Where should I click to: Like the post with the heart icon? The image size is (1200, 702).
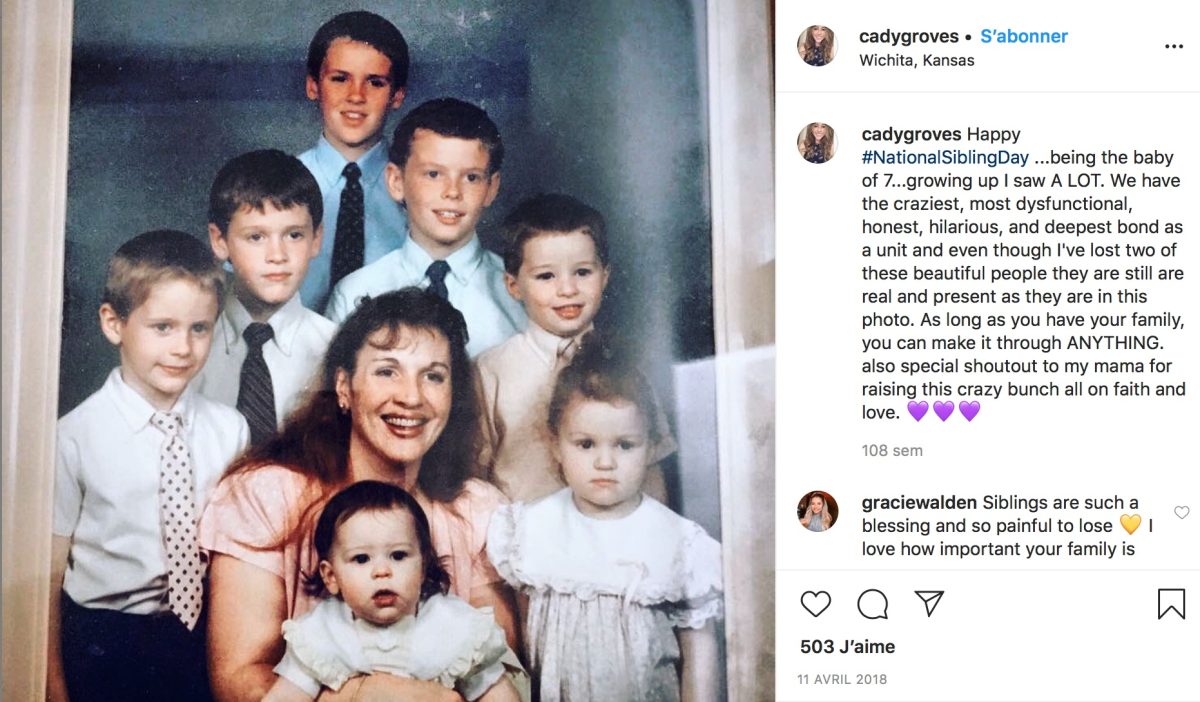click(816, 604)
